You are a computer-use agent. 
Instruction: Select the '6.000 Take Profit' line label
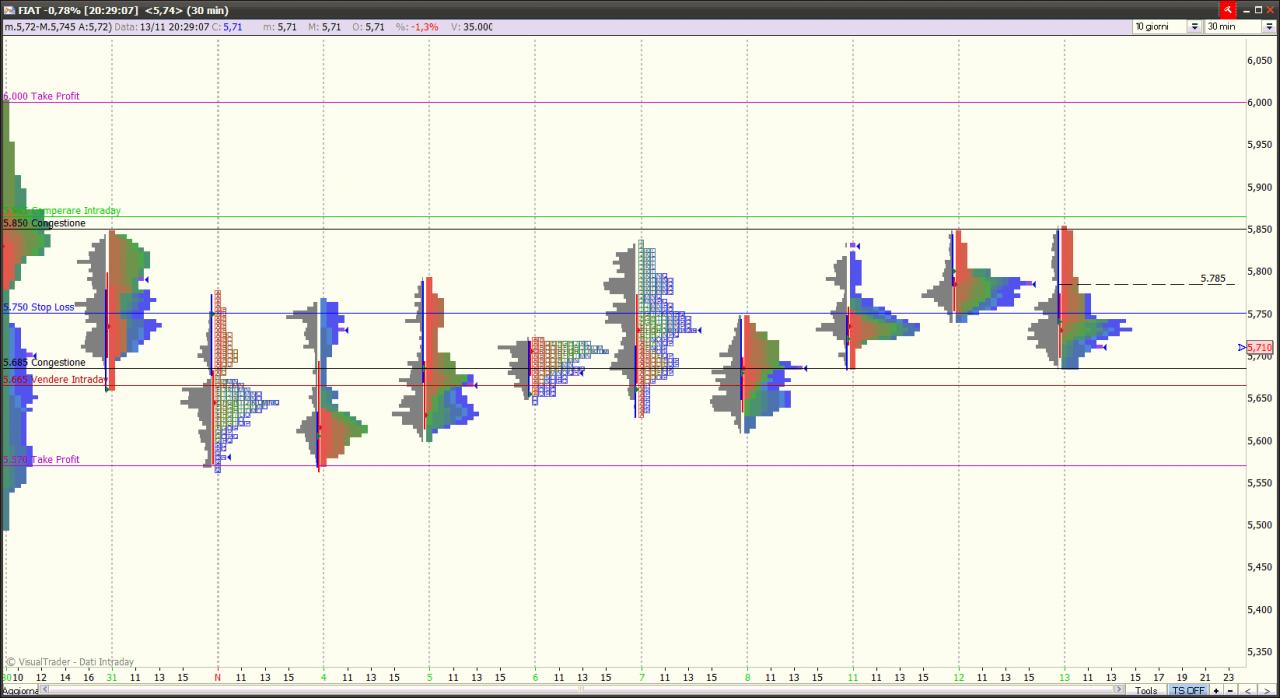41,96
